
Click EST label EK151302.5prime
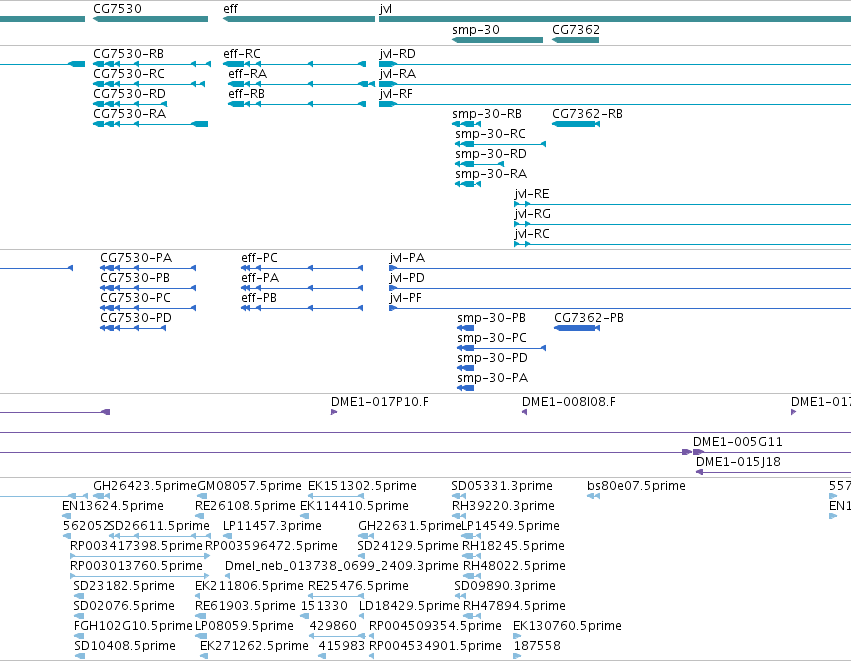[x=362, y=486]
